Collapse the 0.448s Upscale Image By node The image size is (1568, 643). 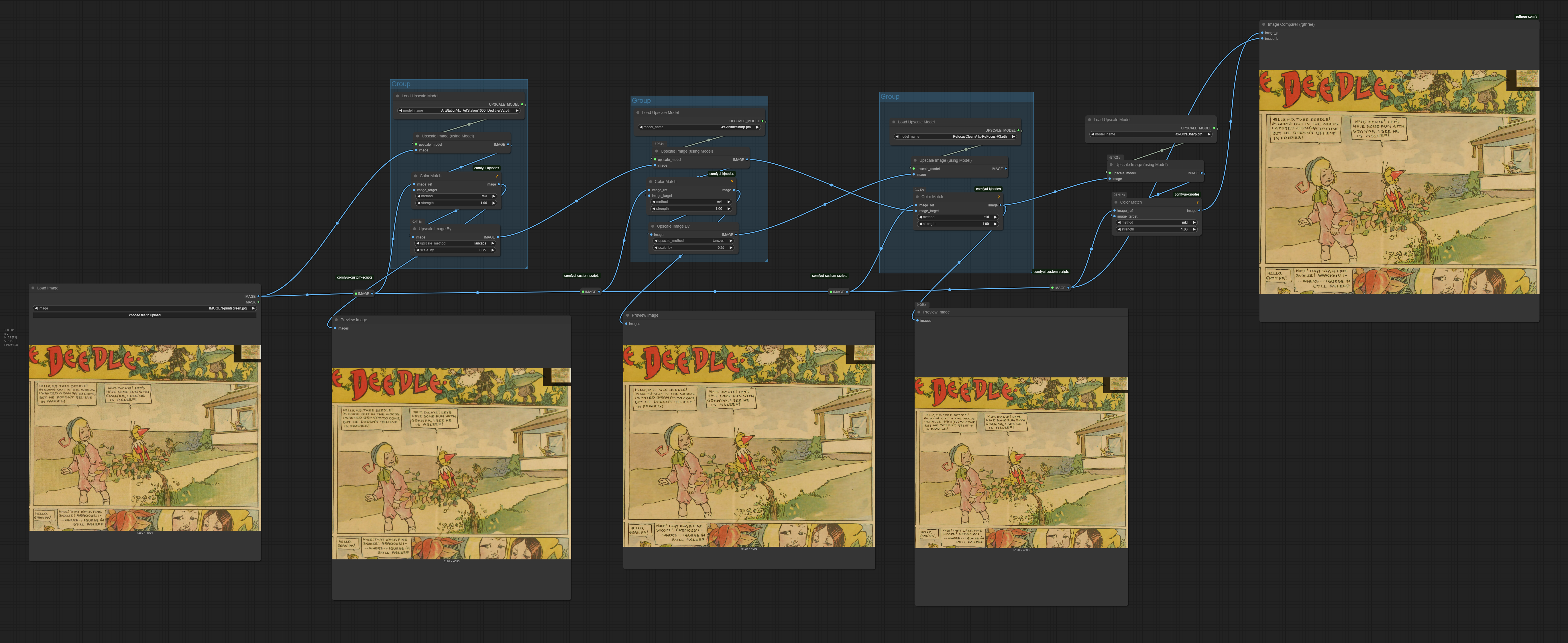pos(414,229)
